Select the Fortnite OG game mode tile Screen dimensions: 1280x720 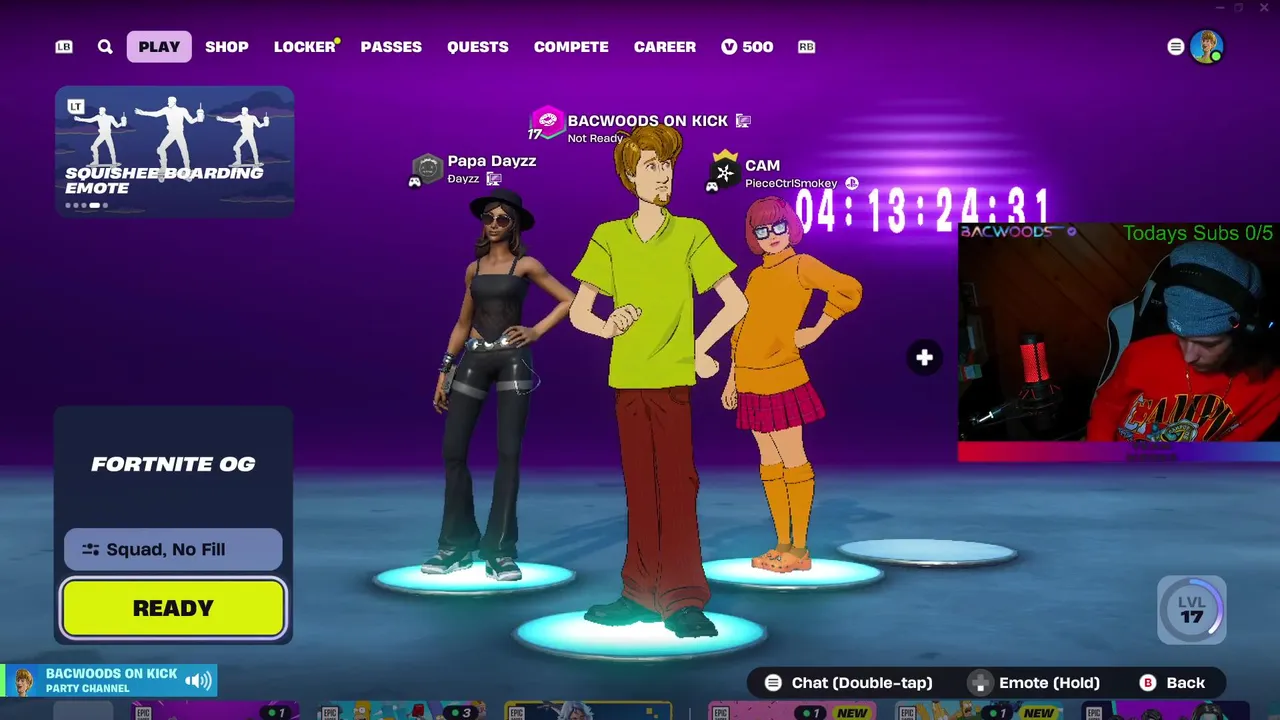pyautogui.click(x=173, y=464)
